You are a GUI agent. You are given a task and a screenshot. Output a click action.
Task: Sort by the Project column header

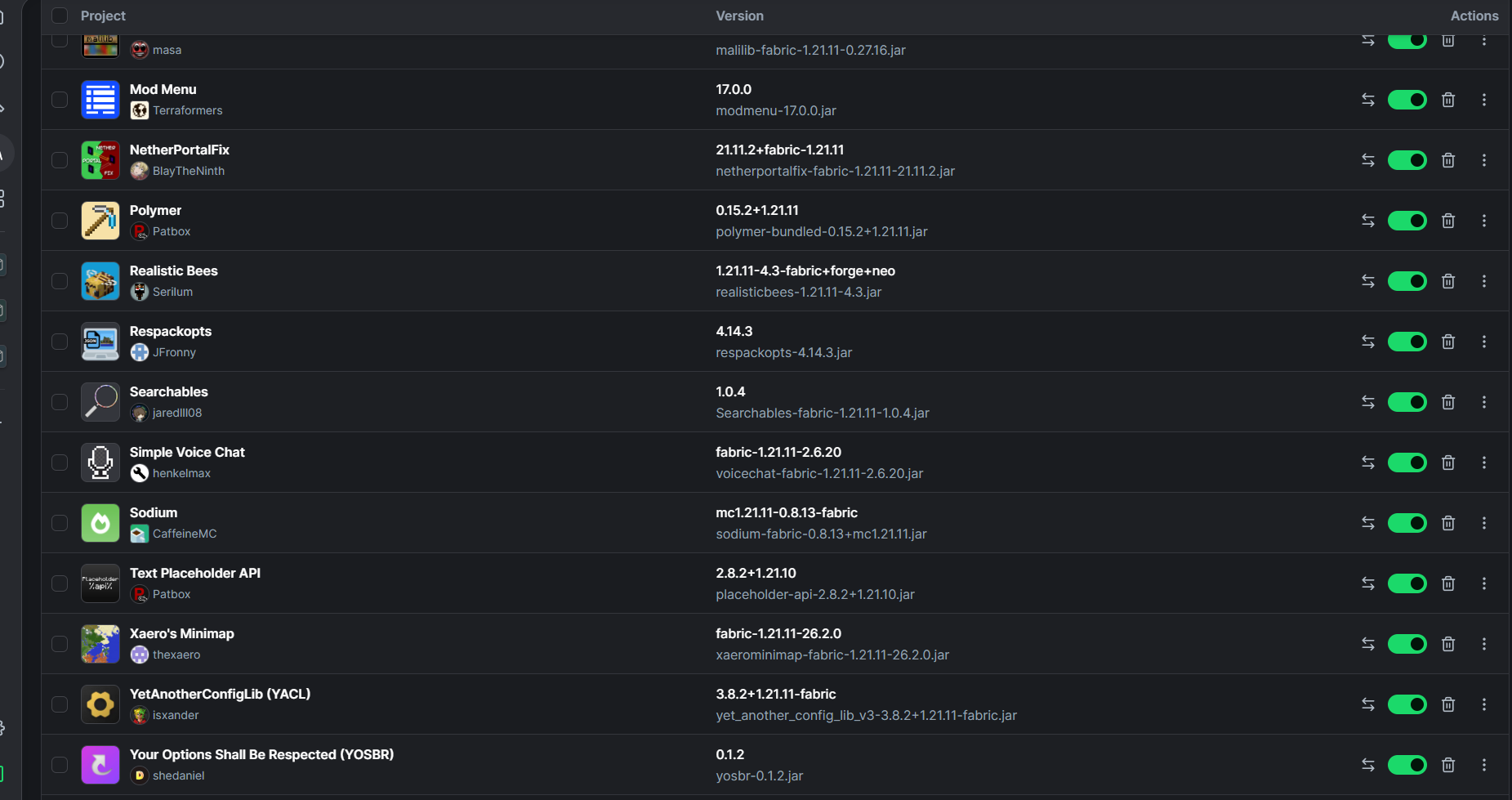point(103,16)
